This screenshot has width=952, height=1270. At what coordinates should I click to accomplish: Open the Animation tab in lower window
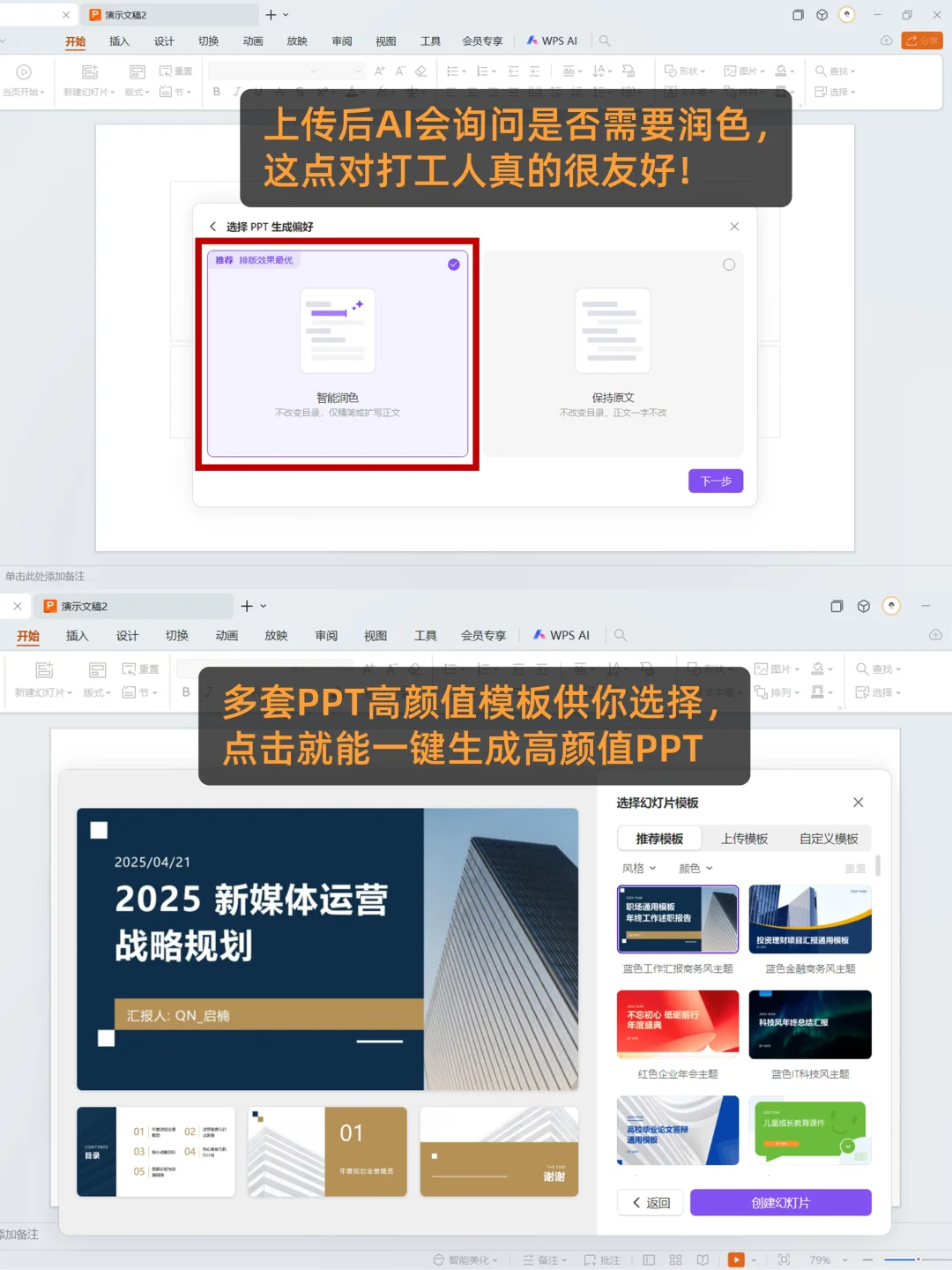point(227,635)
